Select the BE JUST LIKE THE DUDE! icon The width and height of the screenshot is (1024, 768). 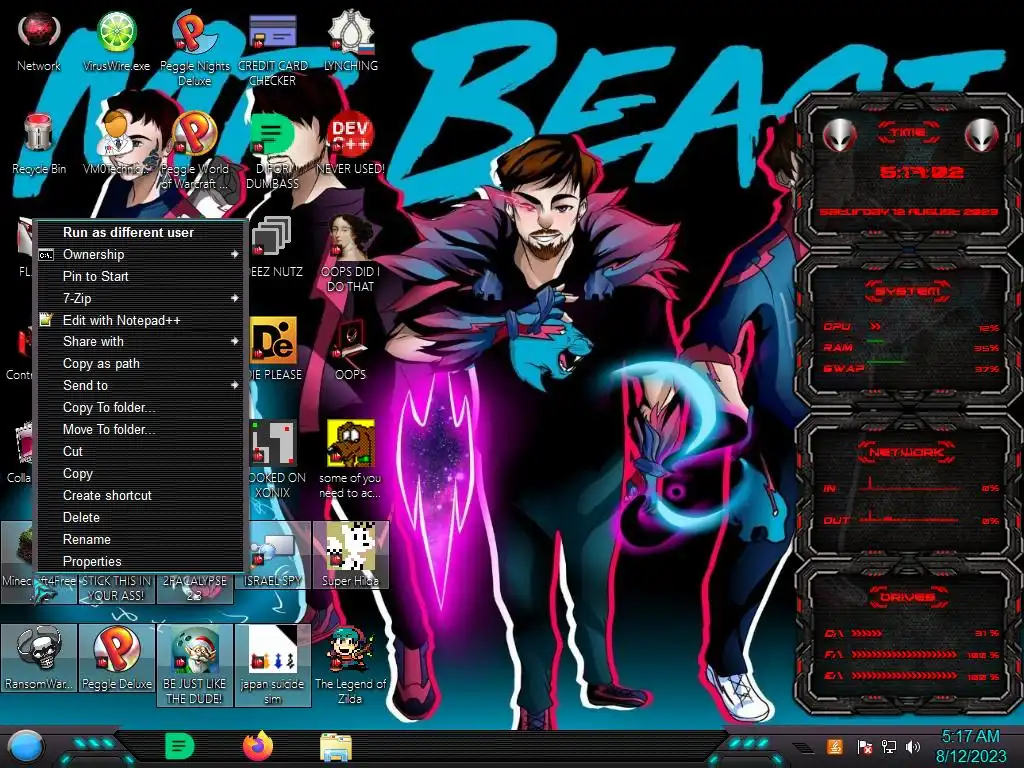(194, 665)
